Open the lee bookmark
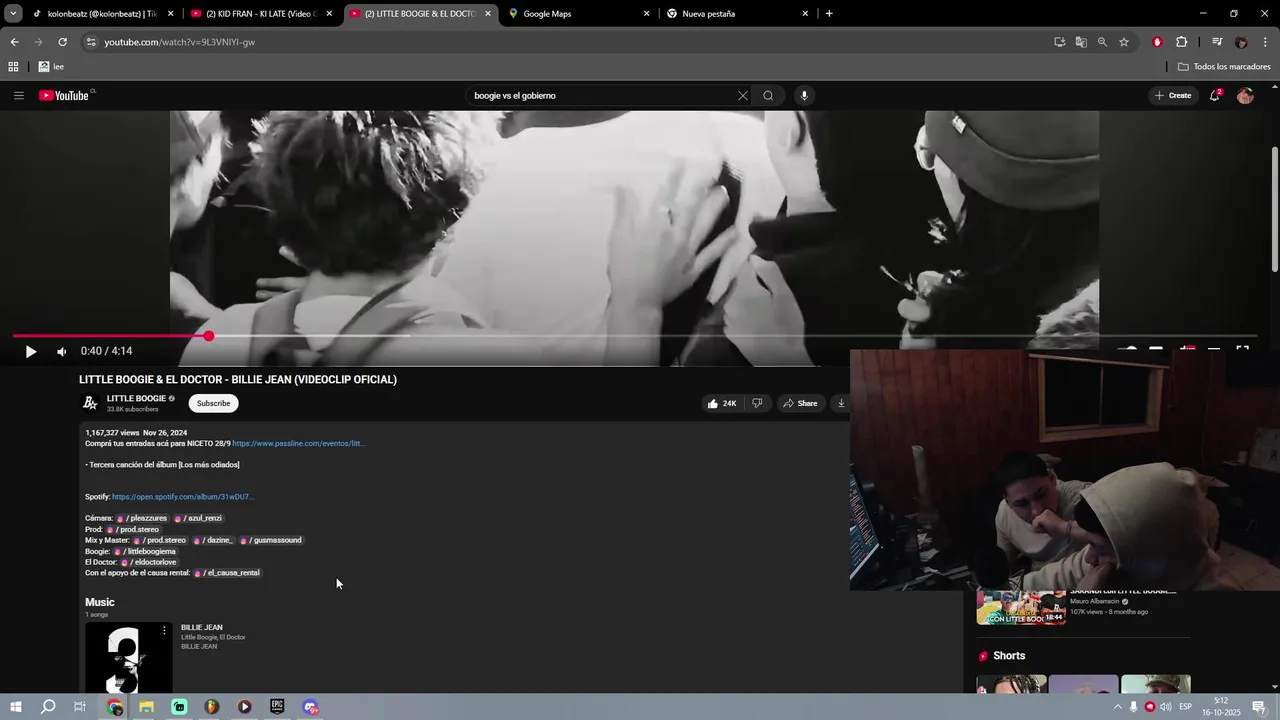 click(x=52, y=67)
